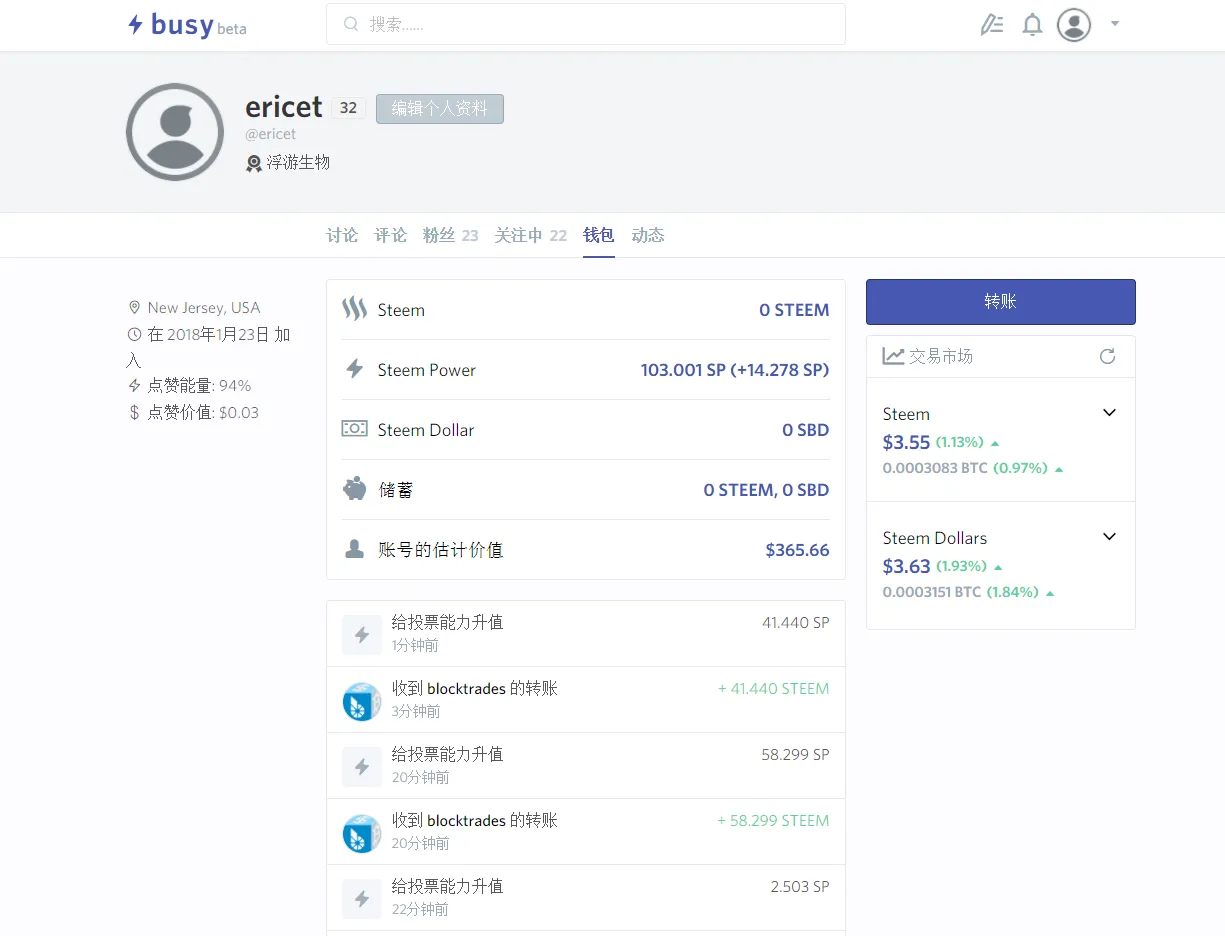Refresh the 交易市场 panel
Viewport: 1225px width, 936px height.
pyautogui.click(x=1107, y=356)
